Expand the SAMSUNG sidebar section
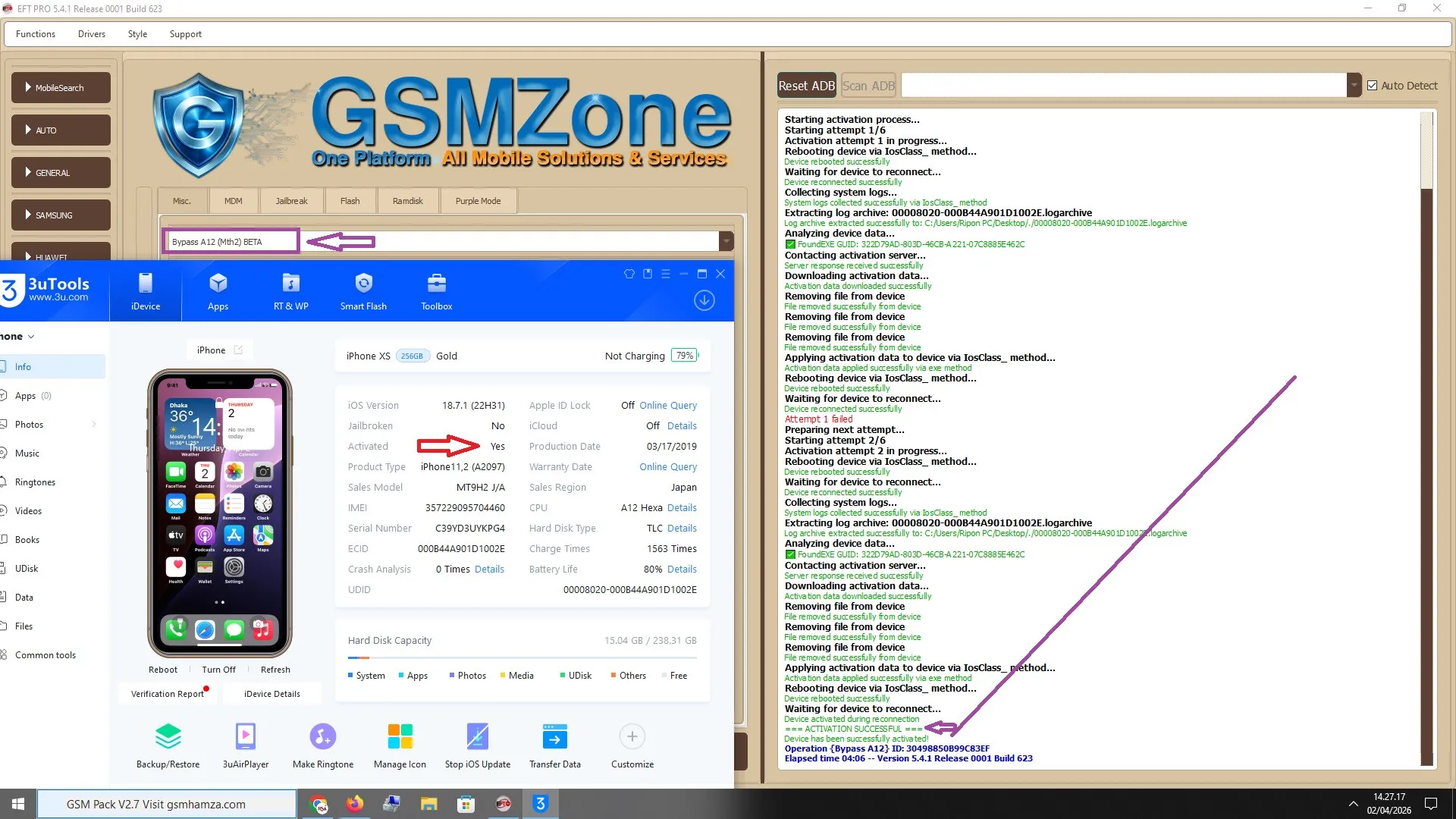 (61, 215)
